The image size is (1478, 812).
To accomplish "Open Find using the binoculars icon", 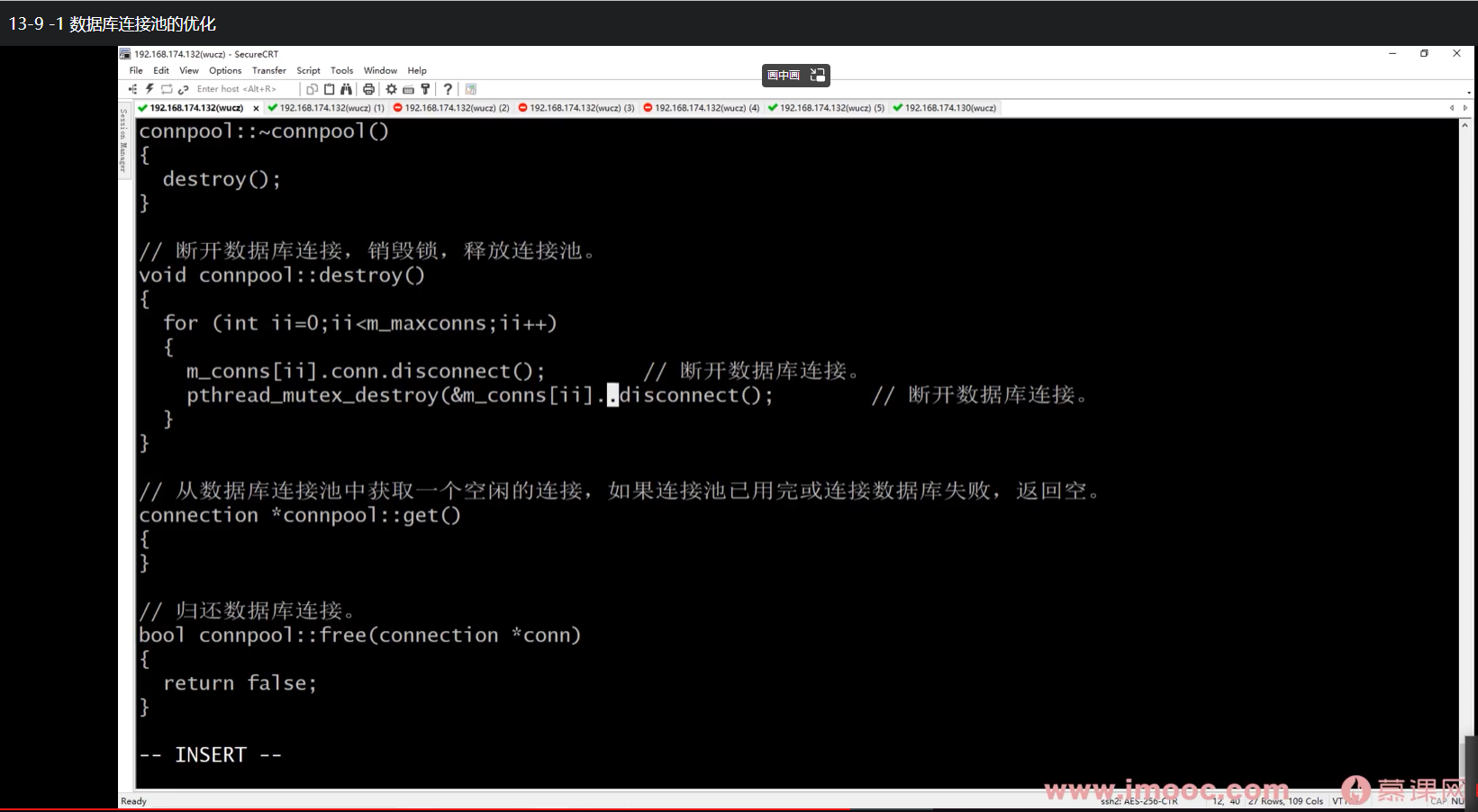I will 346,89.
